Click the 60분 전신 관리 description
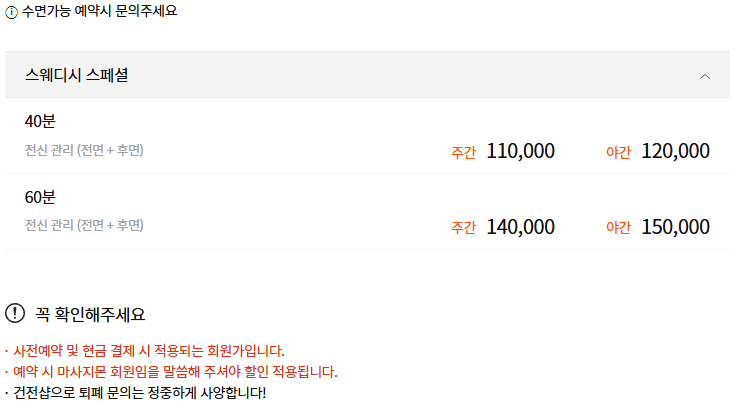The width and height of the screenshot is (738, 403). click(84, 225)
